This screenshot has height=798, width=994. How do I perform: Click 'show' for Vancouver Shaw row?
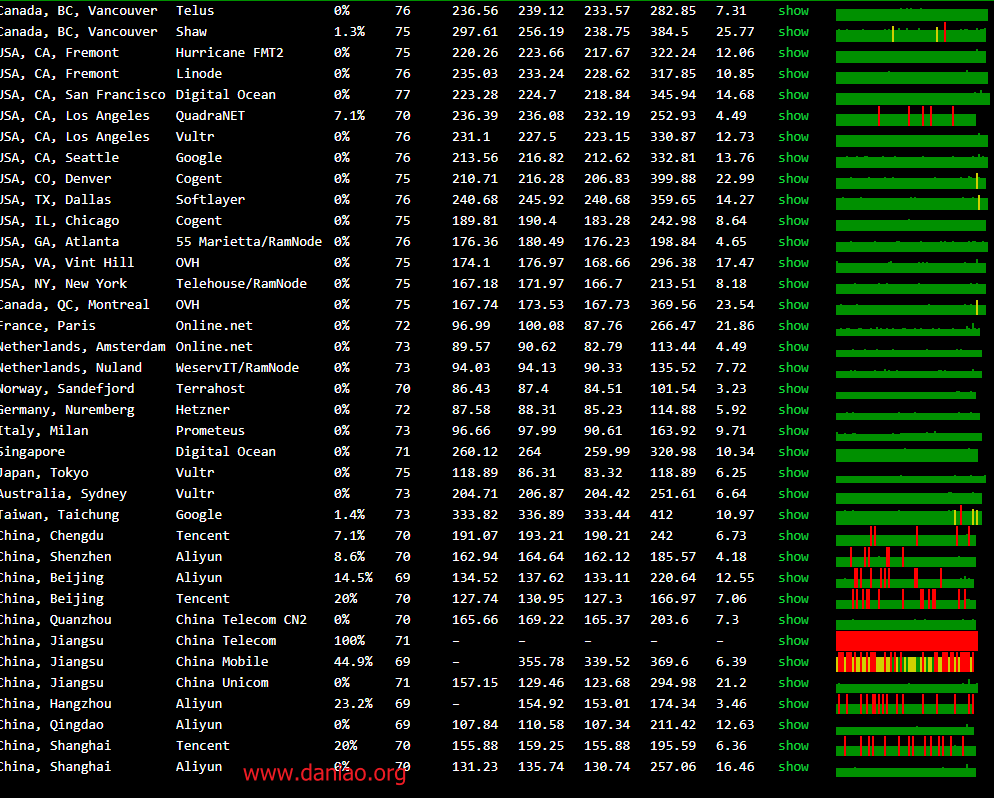pyautogui.click(x=793, y=32)
